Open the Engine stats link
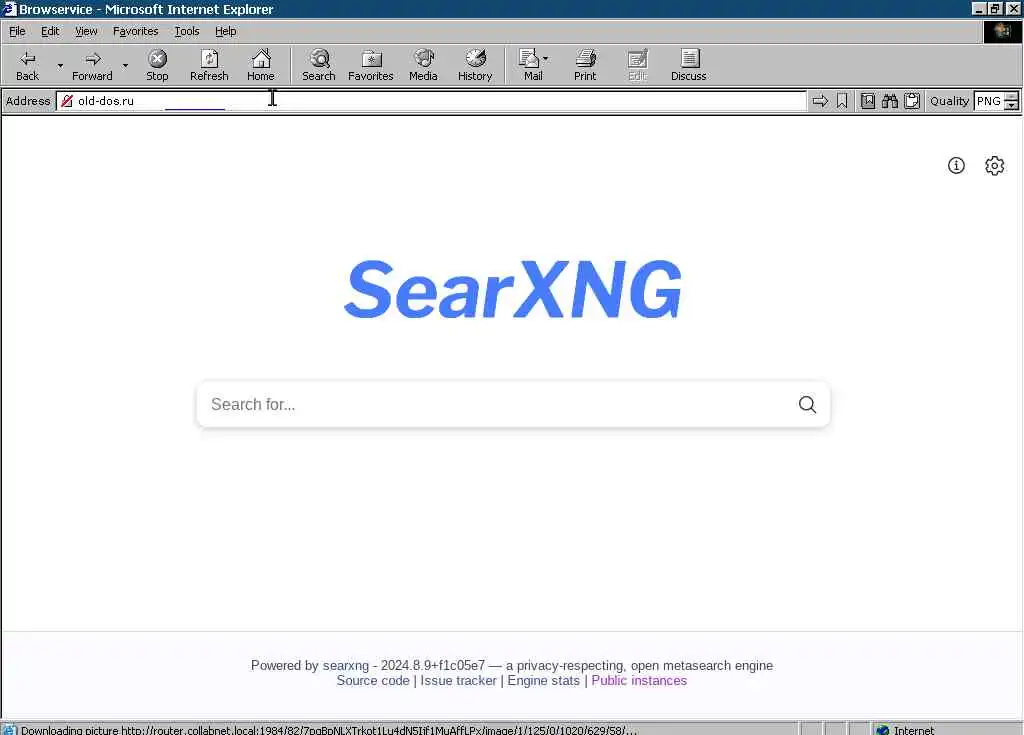This screenshot has height=735, width=1024. coord(543,680)
